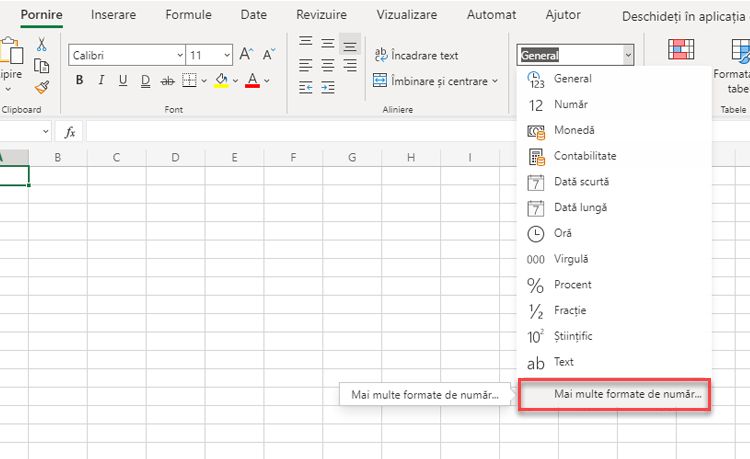Switch to the Formule tab
Screen dimensions: 750x459
[x=188, y=15]
